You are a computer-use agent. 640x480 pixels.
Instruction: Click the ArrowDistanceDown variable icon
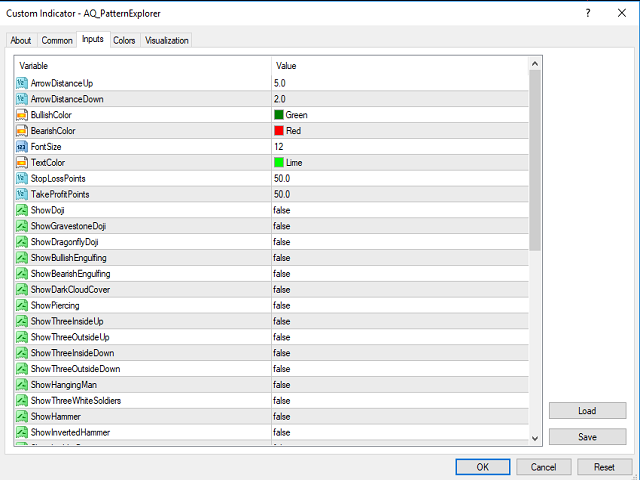[x=22, y=99]
